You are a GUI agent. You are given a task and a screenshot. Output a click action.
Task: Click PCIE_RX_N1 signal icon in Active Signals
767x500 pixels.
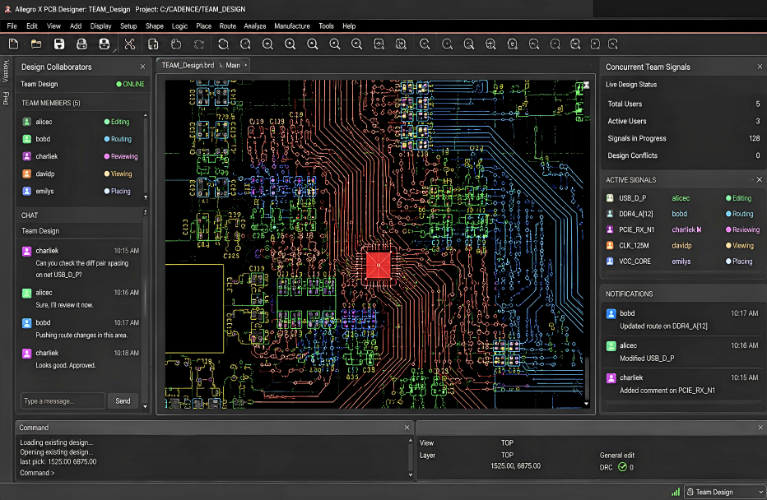[610, 229]
